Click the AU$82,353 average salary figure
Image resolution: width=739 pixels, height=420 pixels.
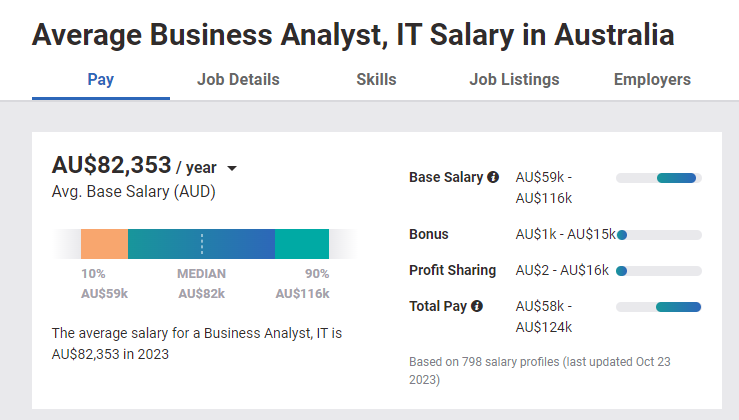pyautogui.click(x=111, y=165)
